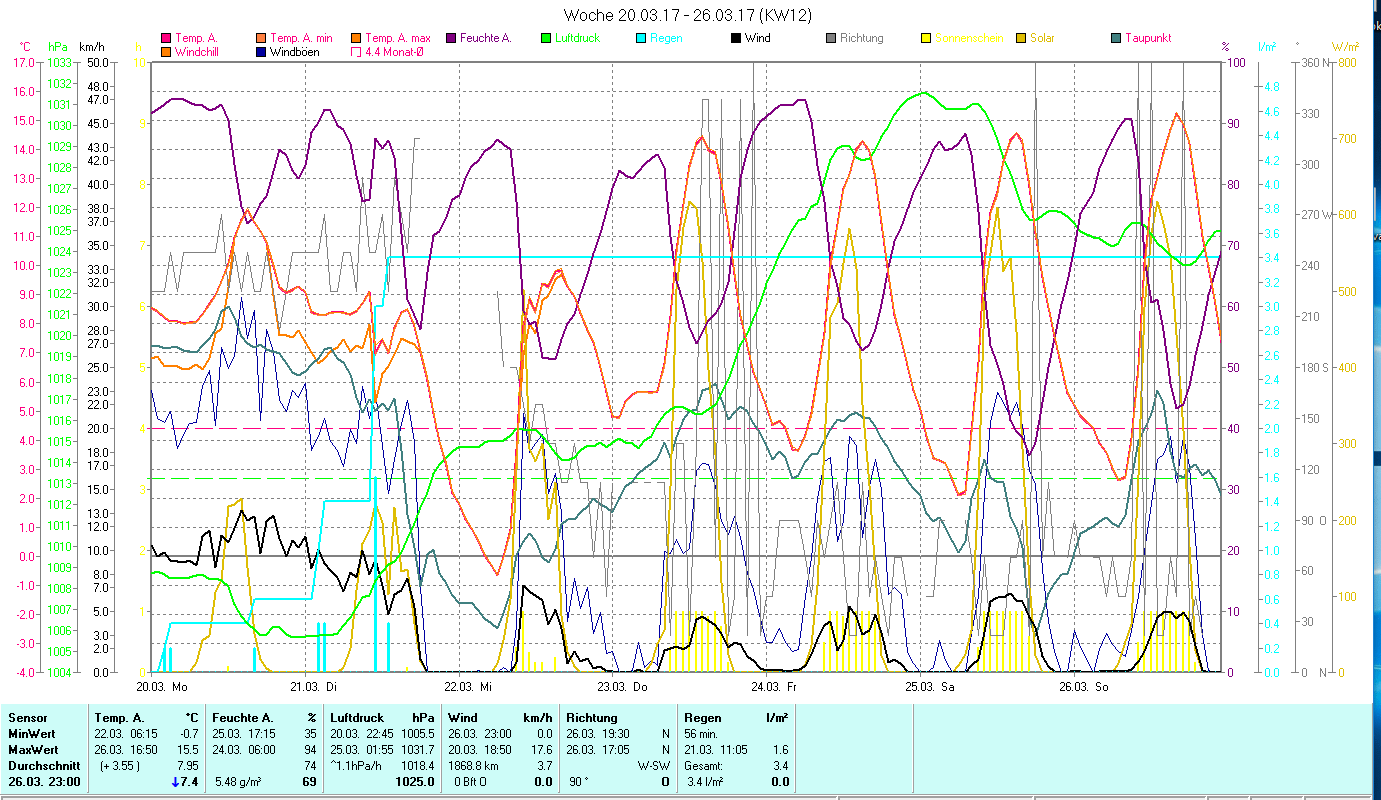Click the '20.03. Mo' day marker
Screen dimensions: 1381x800
161,687
